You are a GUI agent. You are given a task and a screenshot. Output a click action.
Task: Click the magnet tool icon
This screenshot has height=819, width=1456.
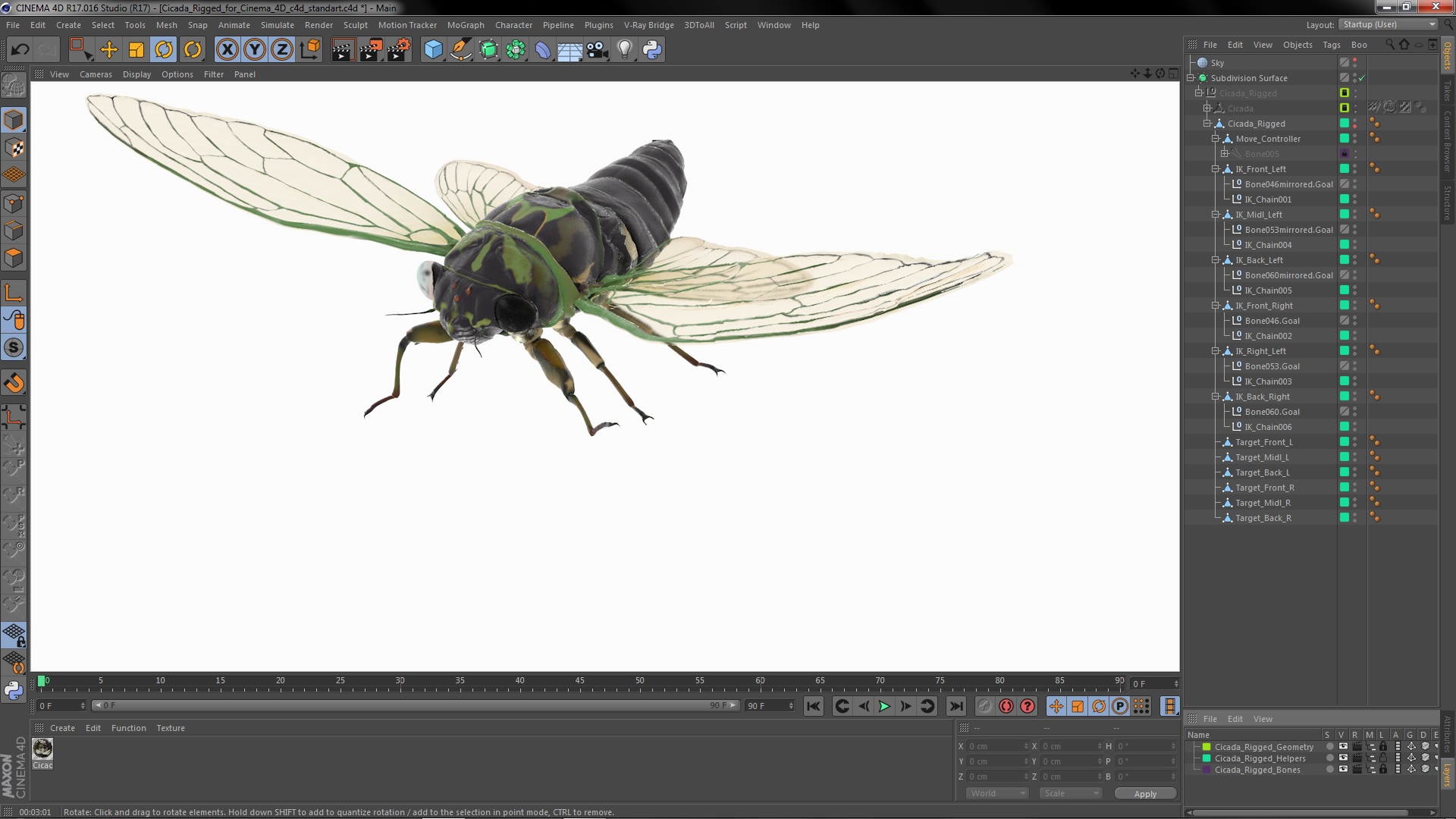[x=14, y=383]
